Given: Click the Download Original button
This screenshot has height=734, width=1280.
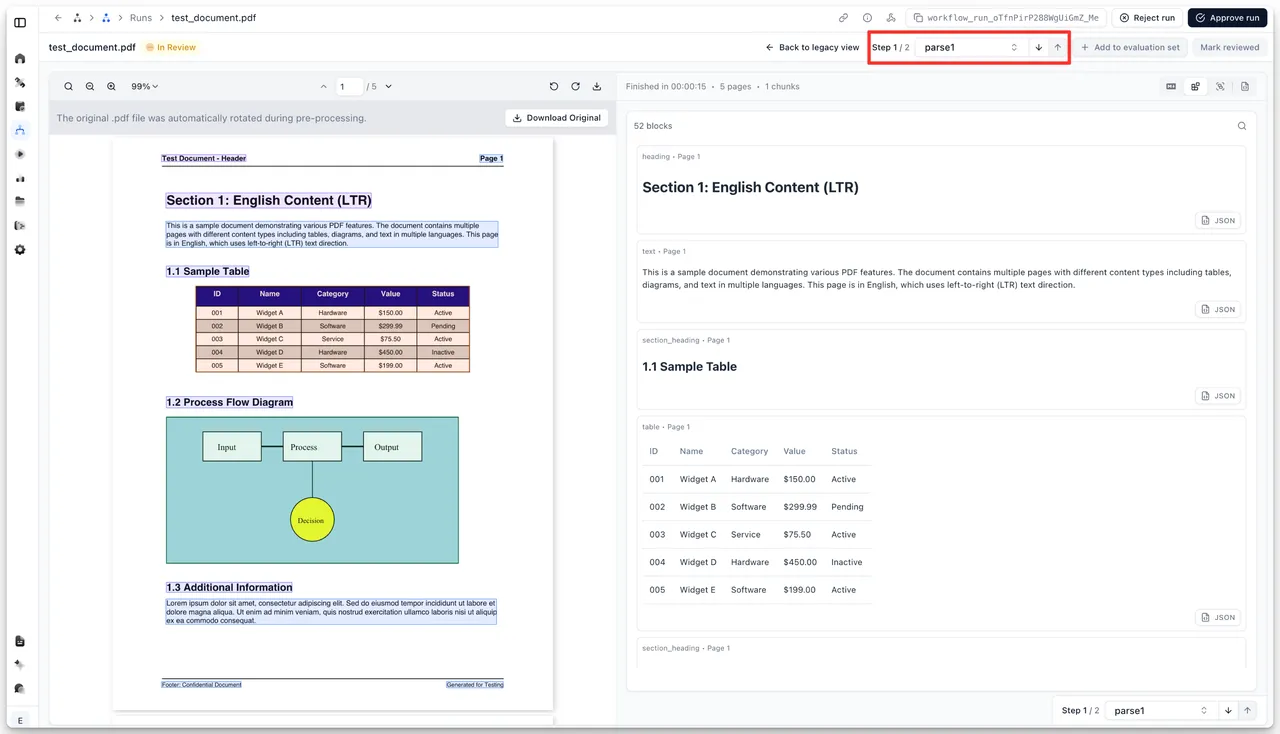Looking at the screenshot, I should 557,117.
